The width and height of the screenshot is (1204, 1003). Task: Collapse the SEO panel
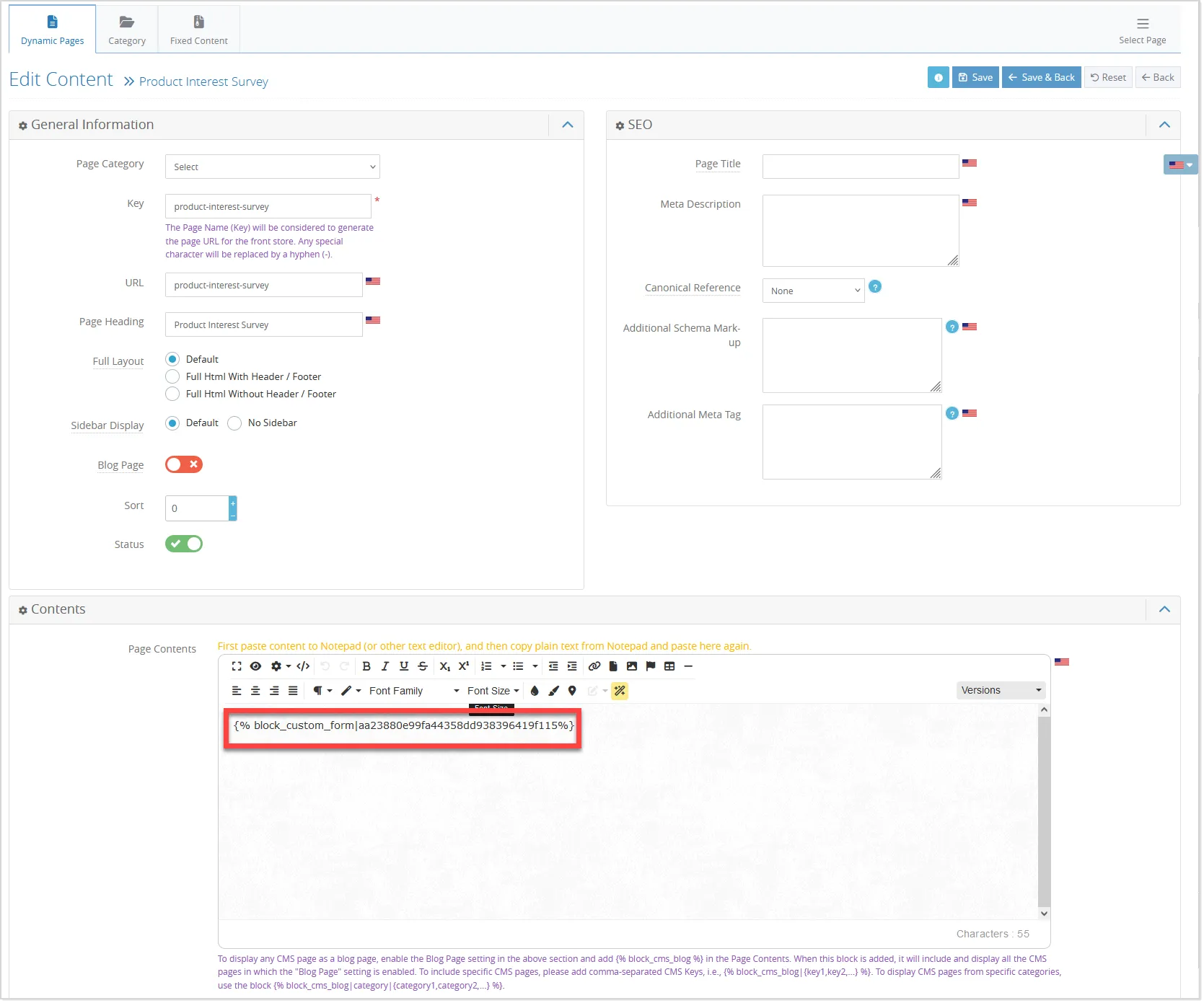pos(1164,125)
